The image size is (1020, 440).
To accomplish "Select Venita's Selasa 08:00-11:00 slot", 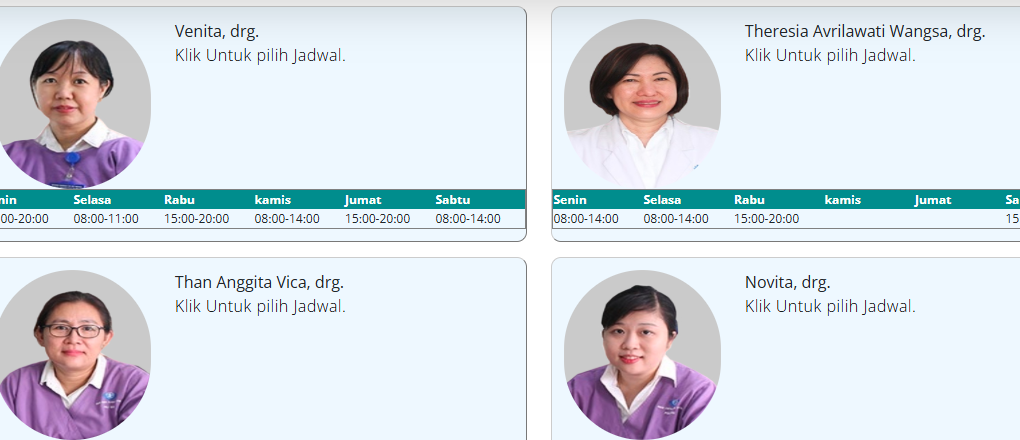I will (106, 219).
